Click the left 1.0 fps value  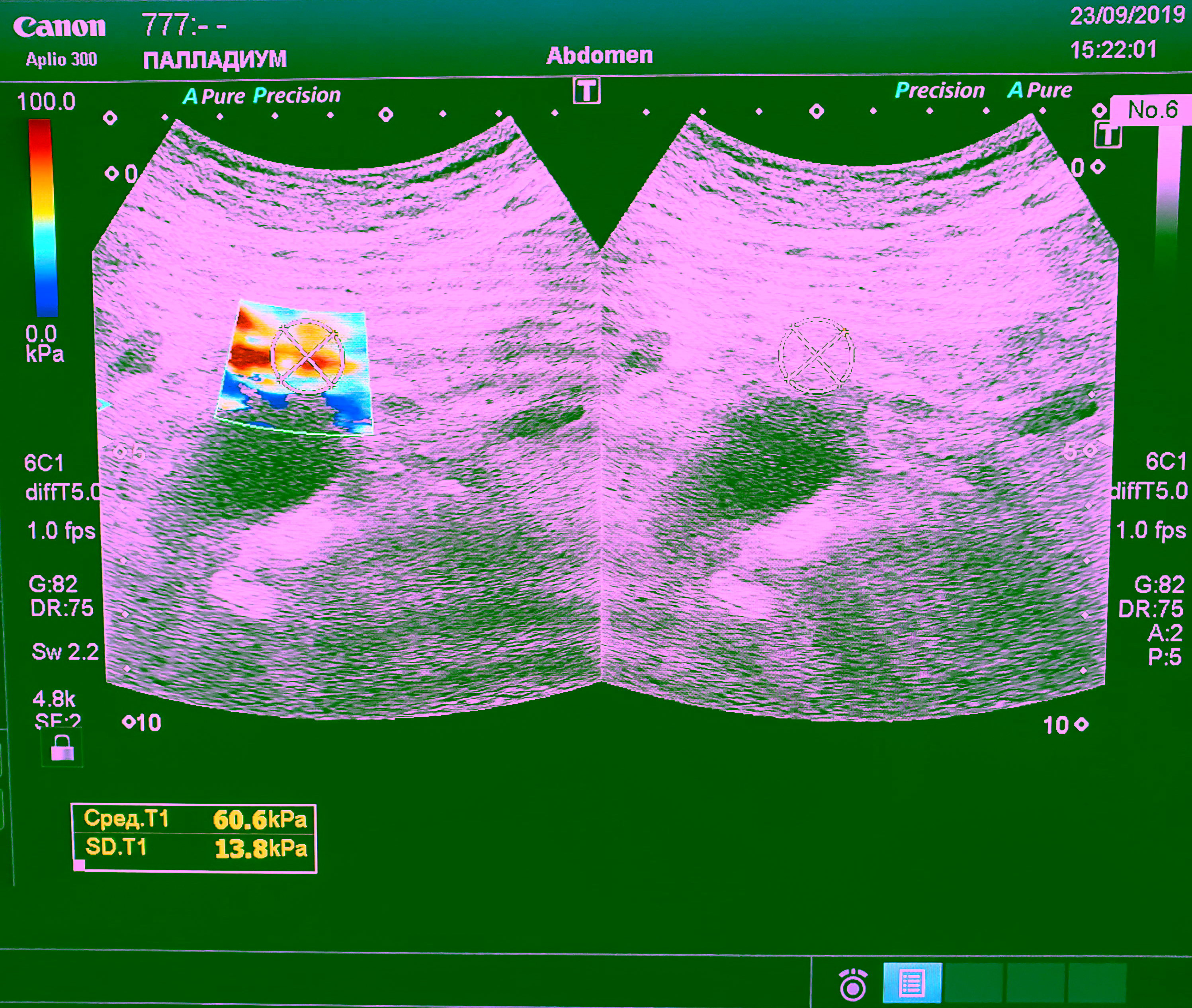61,531
